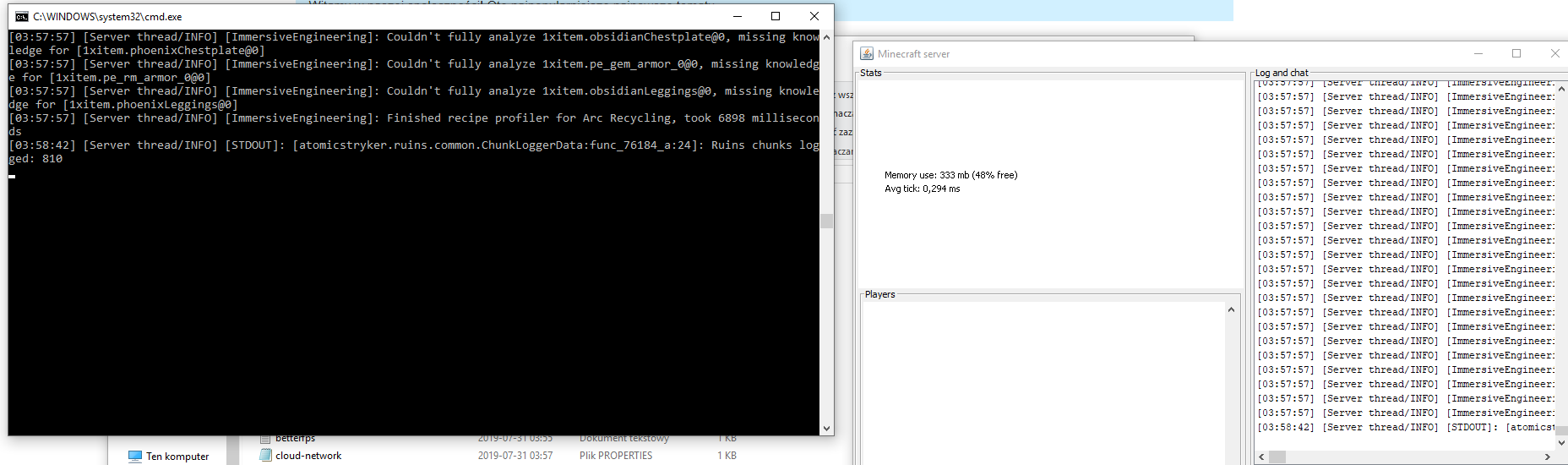The width and height of the screenshot is (1568, 465).
Task: Click the Java icon beside Minecraft server title
Action: (x=866, y=53)
